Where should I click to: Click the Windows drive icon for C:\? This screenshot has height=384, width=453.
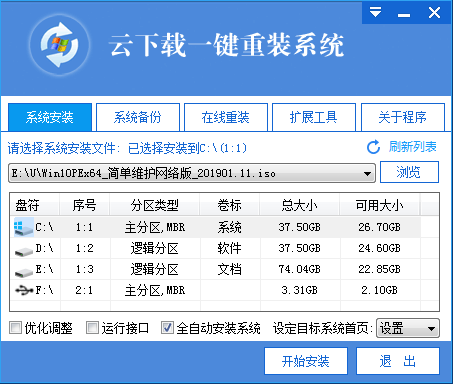coord(24,227)
